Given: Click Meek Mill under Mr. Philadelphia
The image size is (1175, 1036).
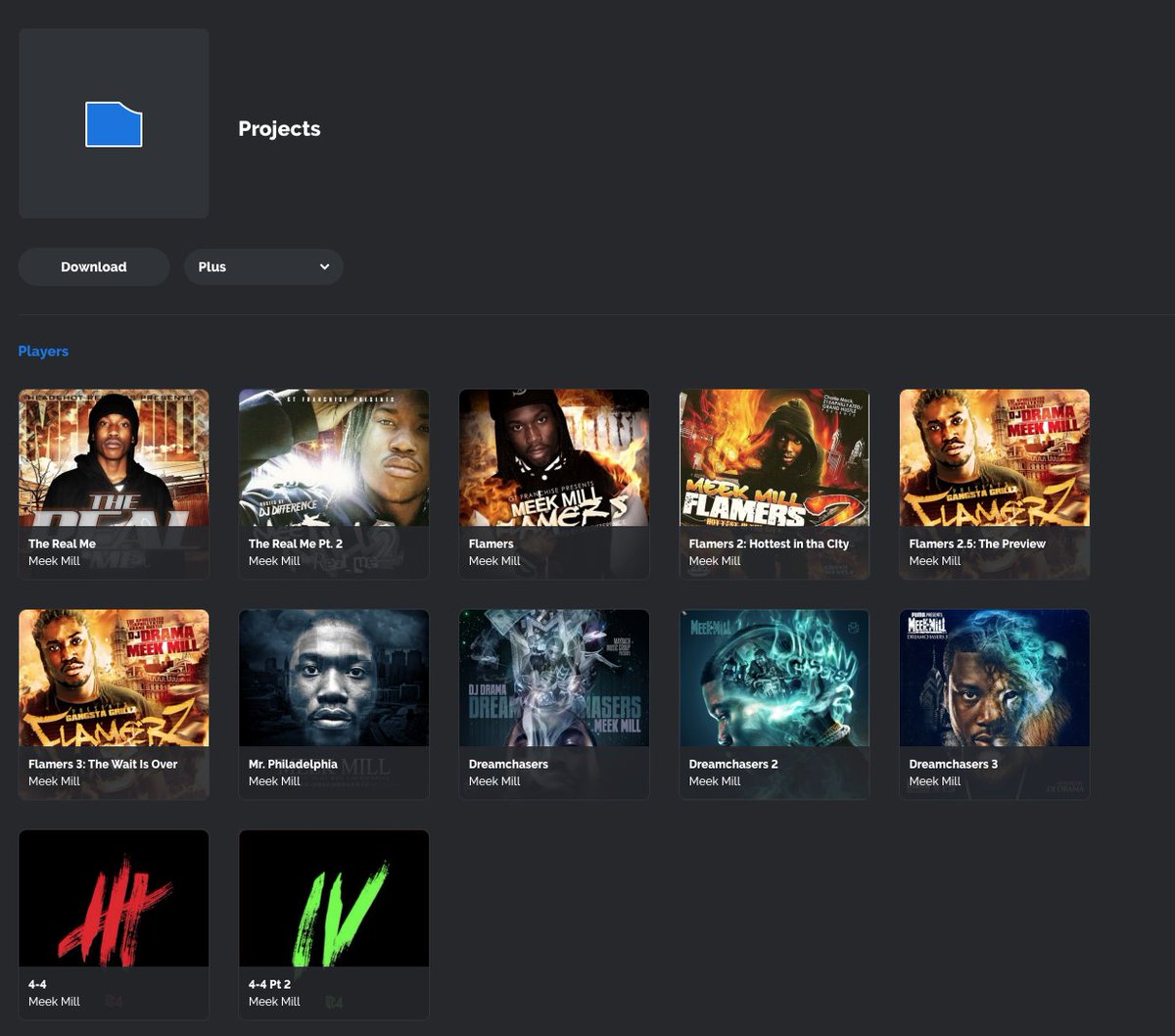Looking at the screenshot, I should pyautogui.click(x=274, y=781).
